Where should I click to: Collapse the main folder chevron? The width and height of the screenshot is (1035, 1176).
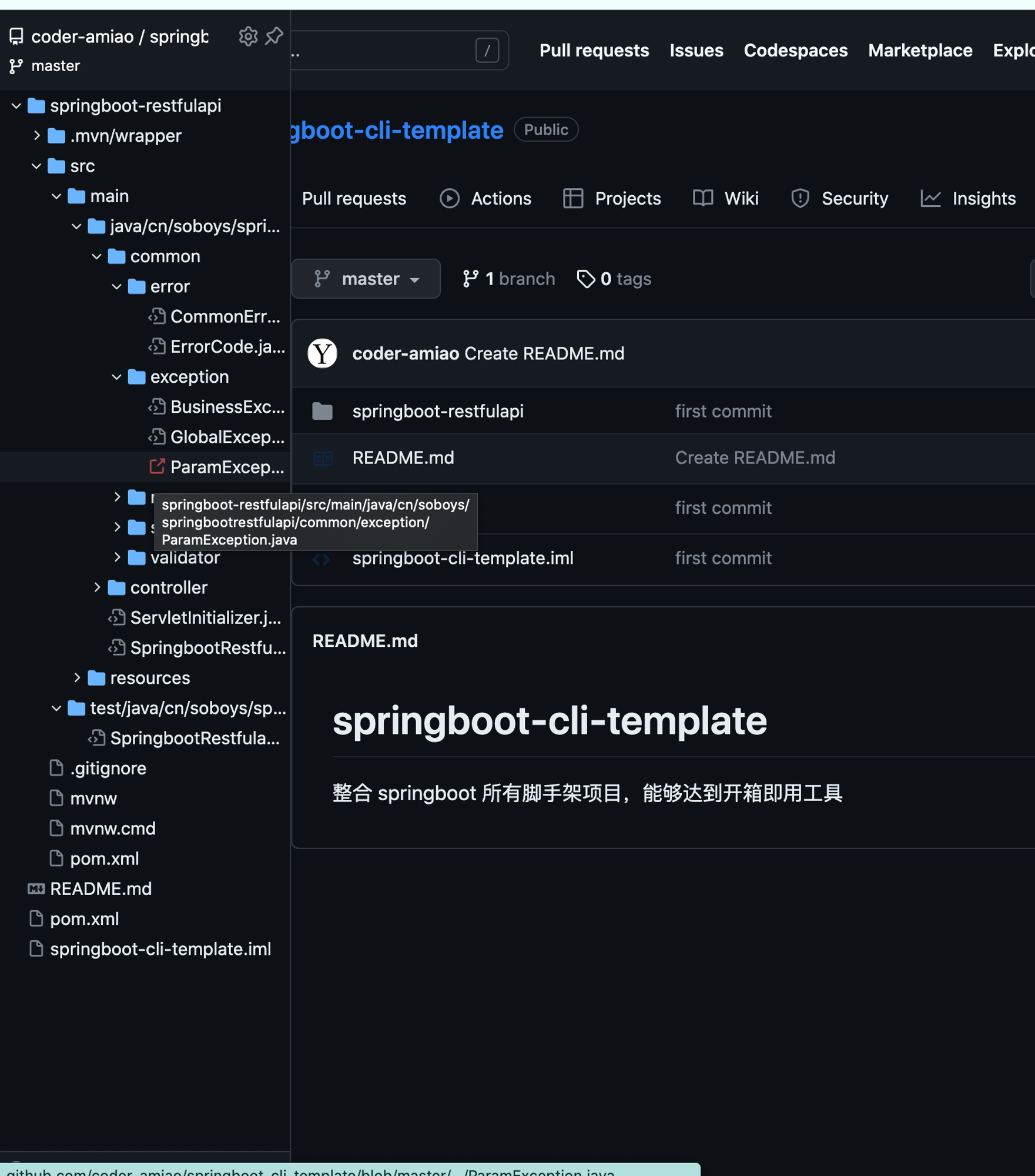click(x=56, y=196)
